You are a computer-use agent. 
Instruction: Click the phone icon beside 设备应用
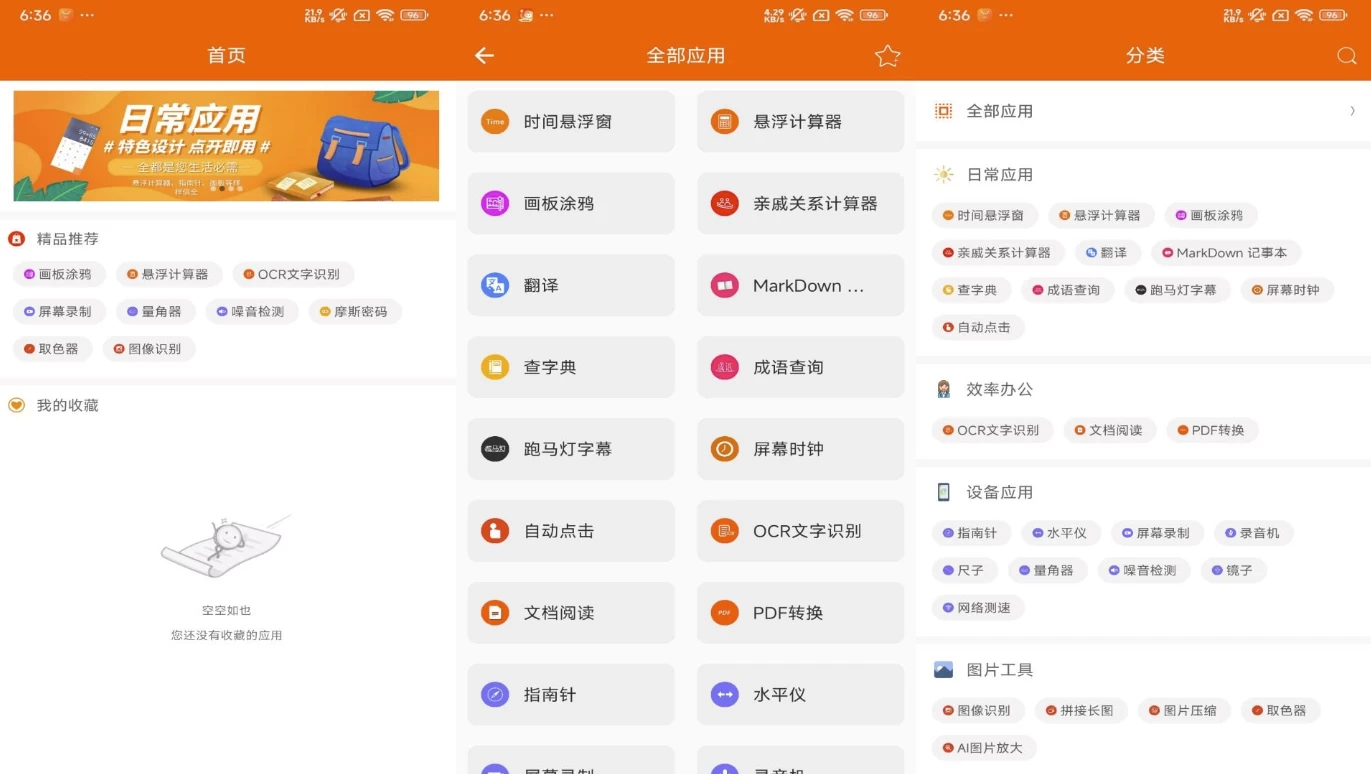point(943,492)
